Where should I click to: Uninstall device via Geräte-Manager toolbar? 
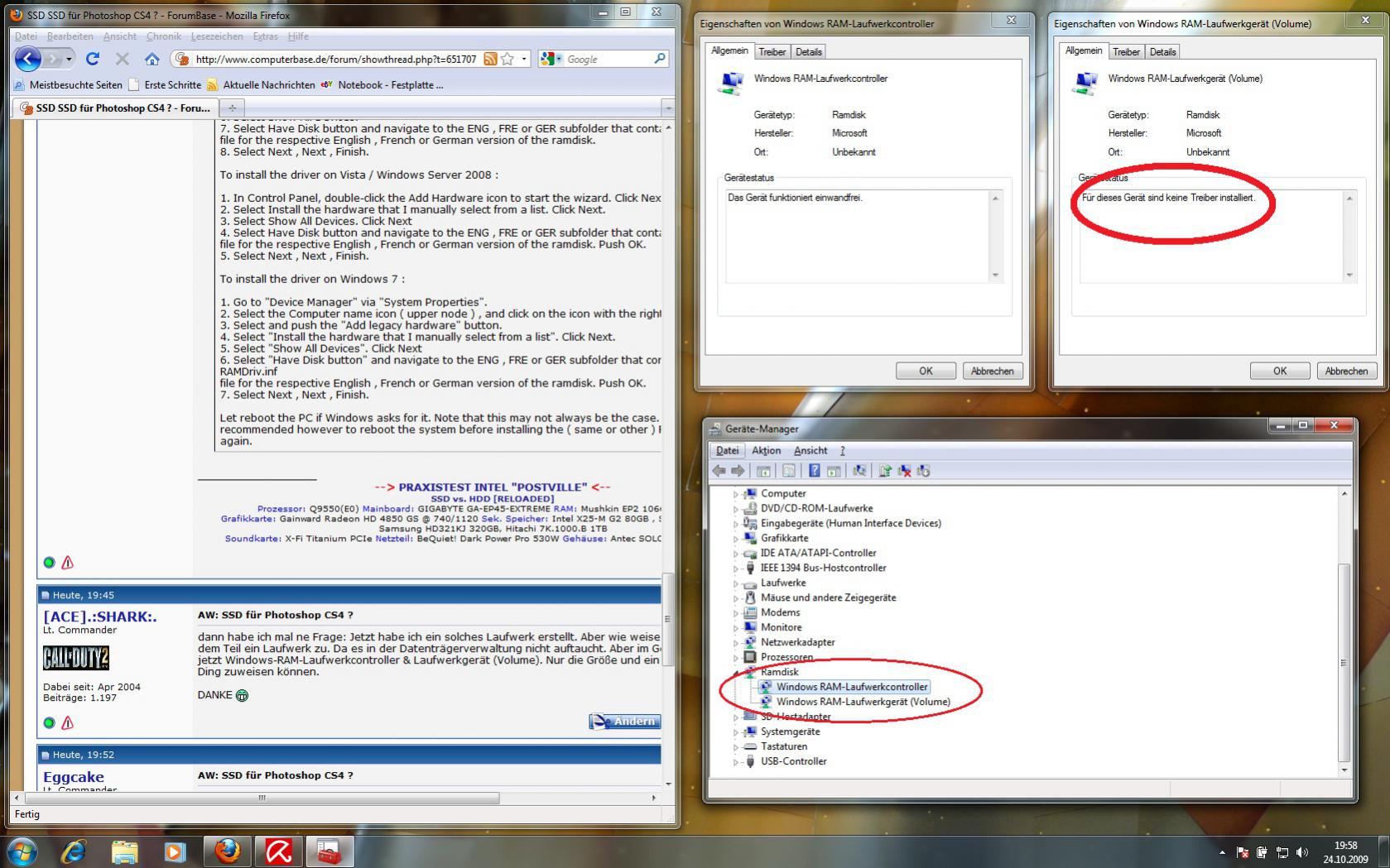tap(905, 471)
